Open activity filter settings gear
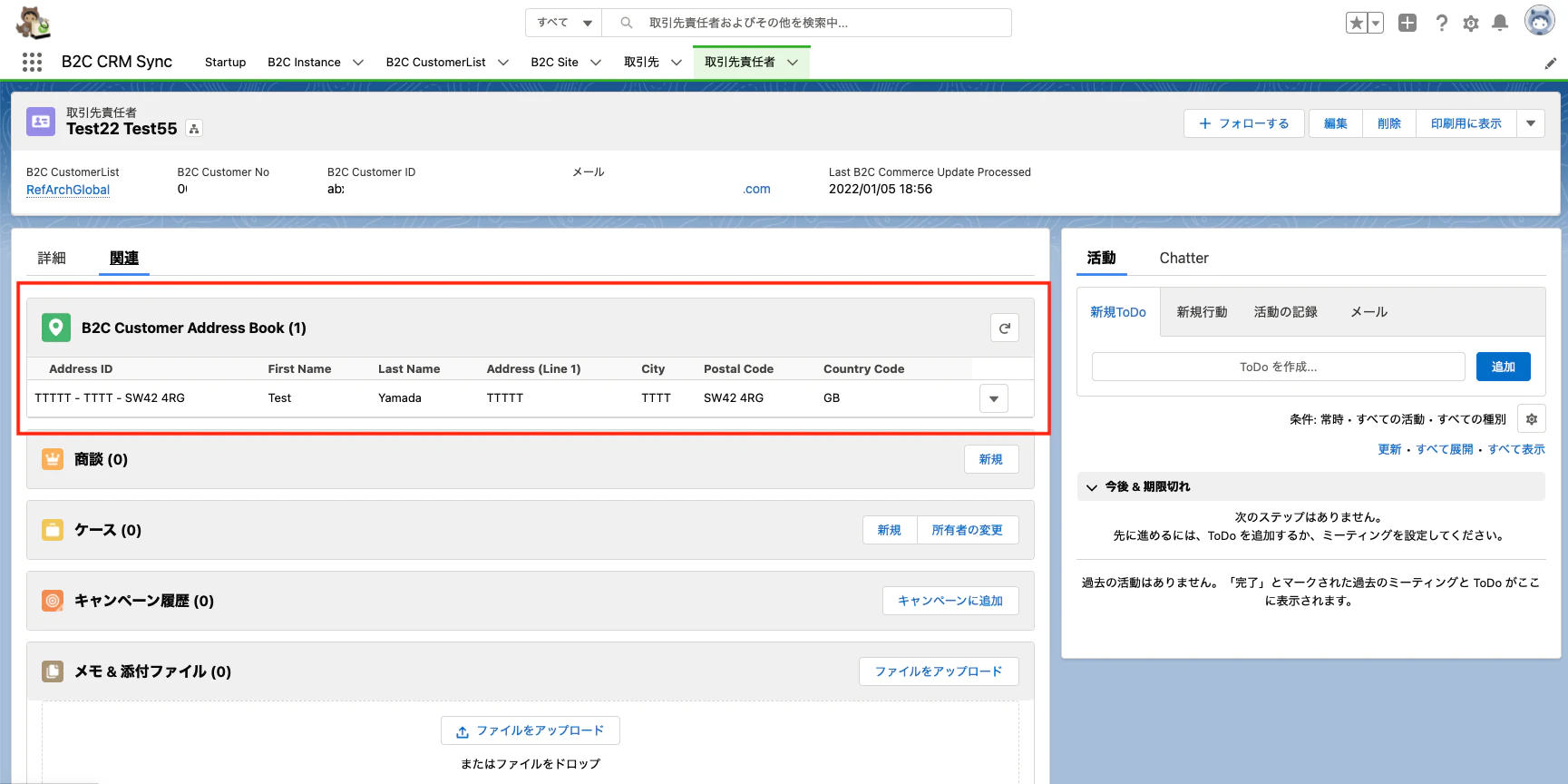The image size is (1568, 784). 1531,419
